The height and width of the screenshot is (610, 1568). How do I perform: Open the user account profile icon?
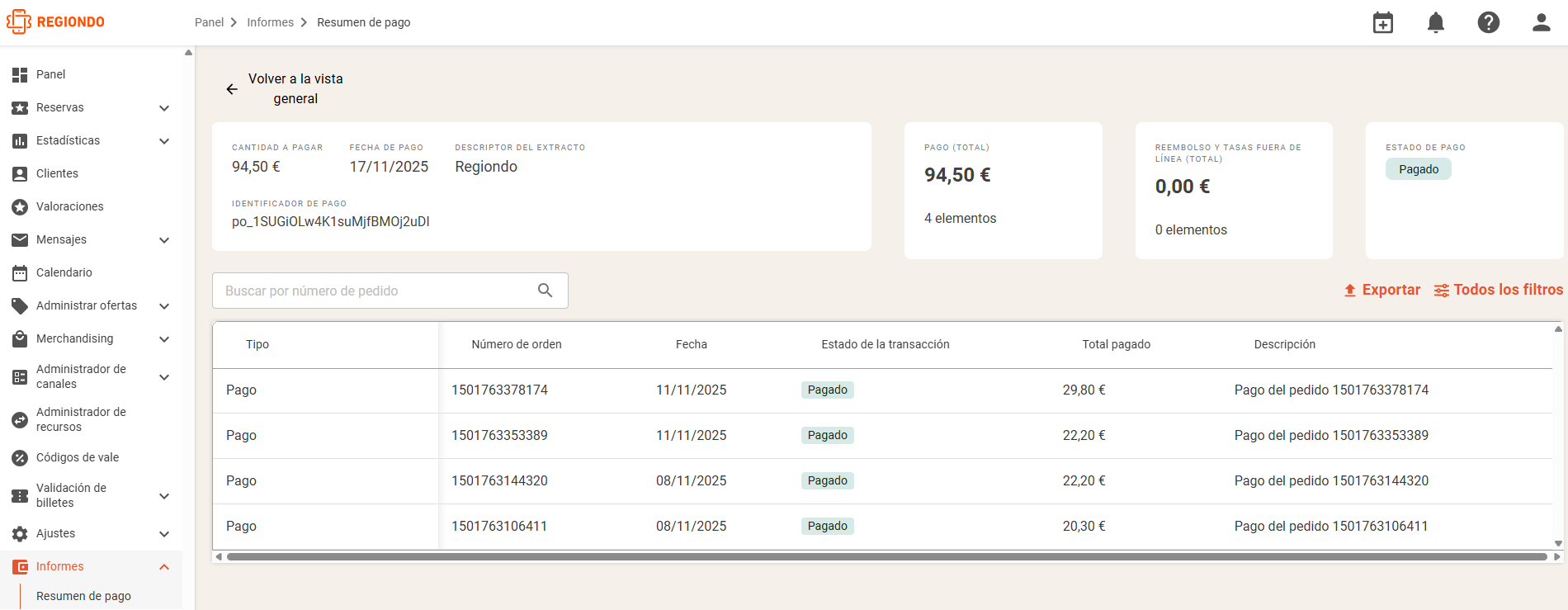[1542, 22]
